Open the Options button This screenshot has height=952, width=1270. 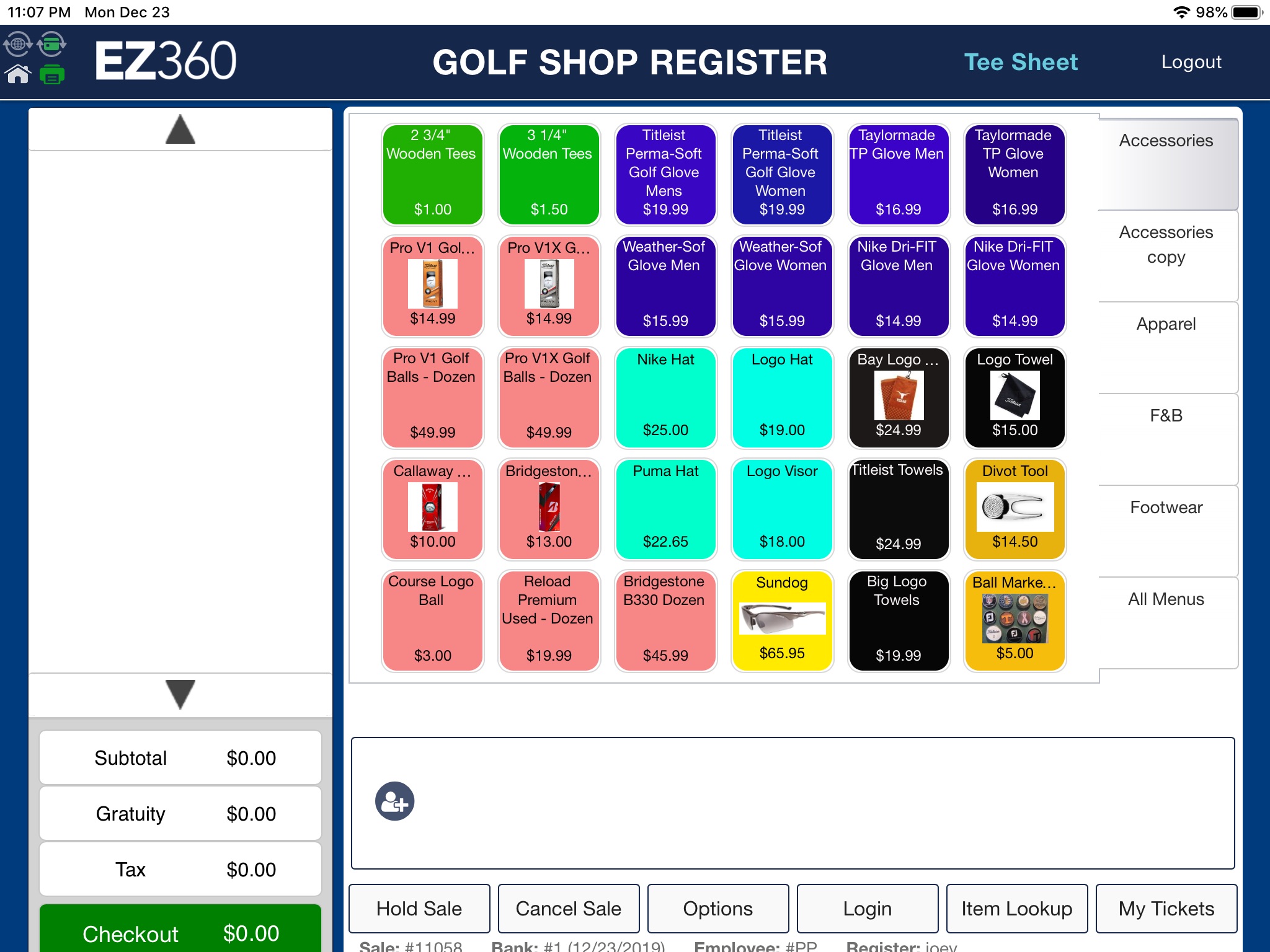718,908
